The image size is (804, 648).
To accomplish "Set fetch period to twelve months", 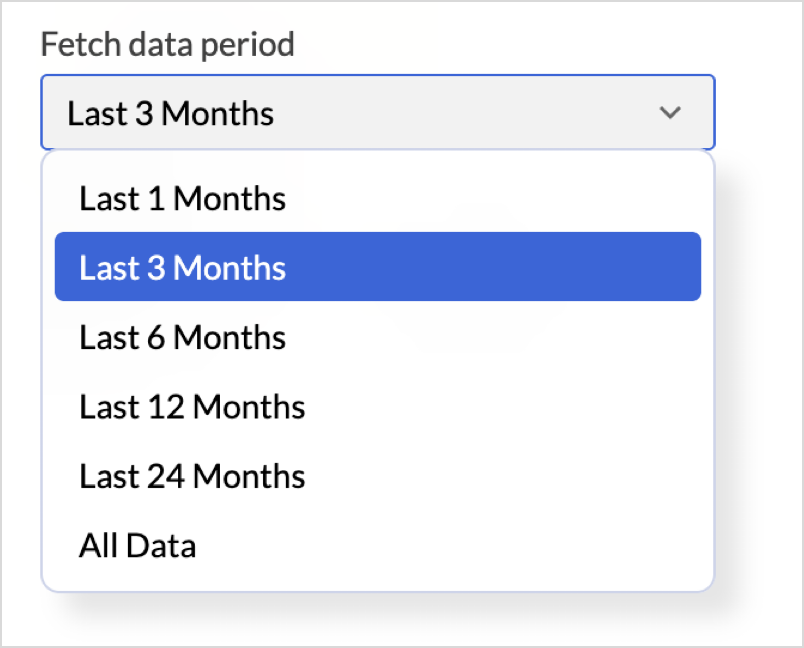I will tap(192, 407).
